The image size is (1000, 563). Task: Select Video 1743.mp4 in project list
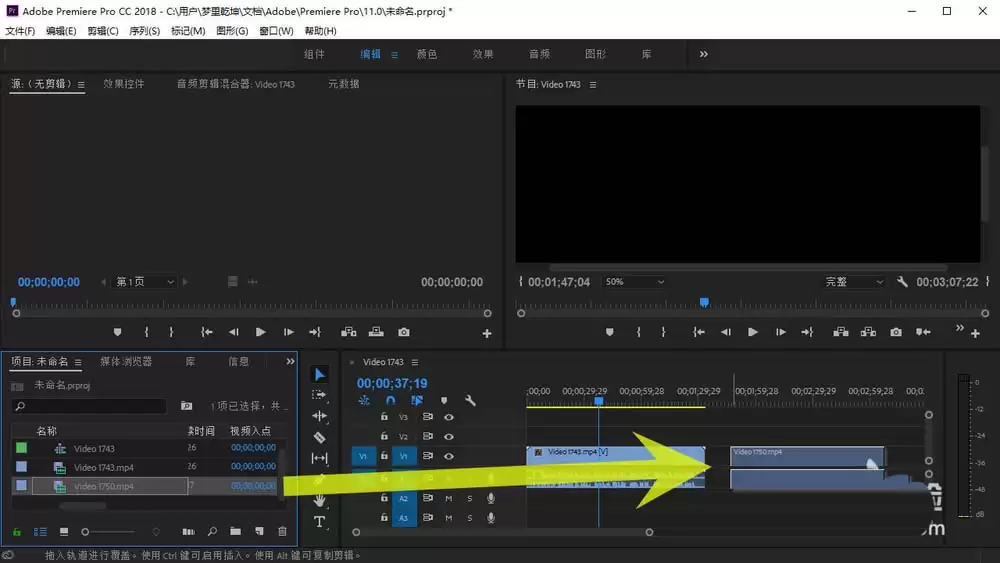coord(103,467)
